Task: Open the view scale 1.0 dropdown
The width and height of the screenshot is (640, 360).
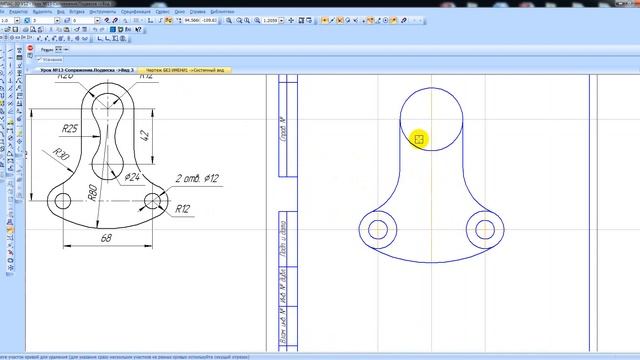Action: tap(17, 20)
